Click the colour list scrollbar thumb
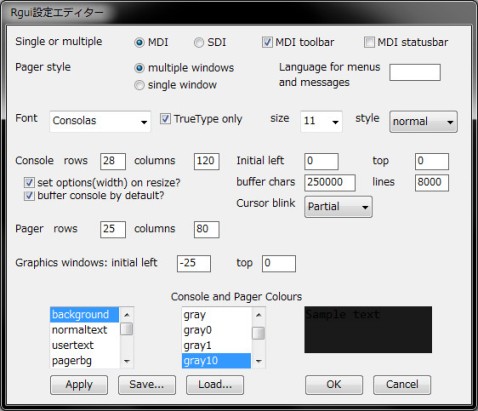478x411 pixels. [259, 333]
